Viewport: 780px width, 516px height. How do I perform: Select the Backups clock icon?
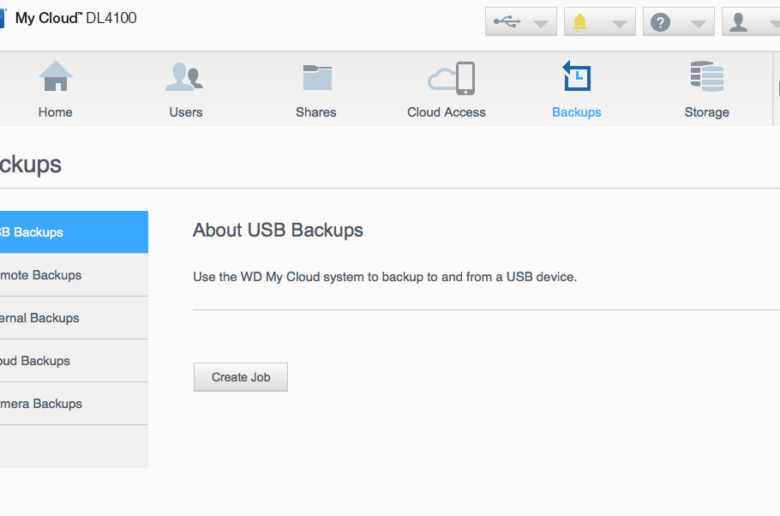point(577,76)
